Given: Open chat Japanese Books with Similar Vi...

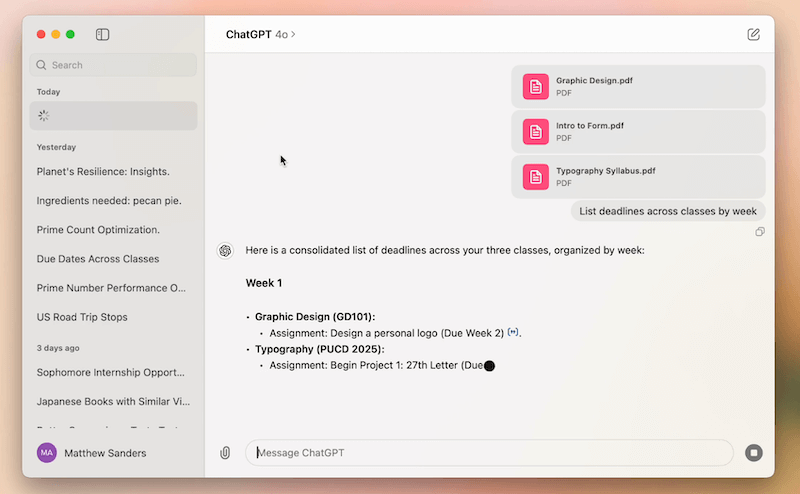Looking at the screenshot, I should pos(113,401).
